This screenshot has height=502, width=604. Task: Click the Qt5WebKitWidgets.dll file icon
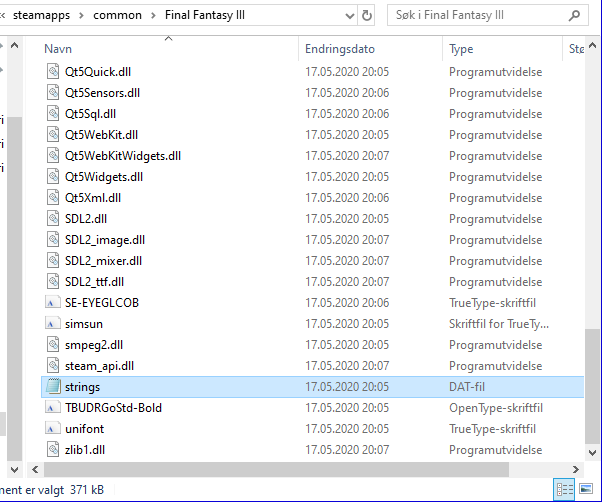[53, 156]
